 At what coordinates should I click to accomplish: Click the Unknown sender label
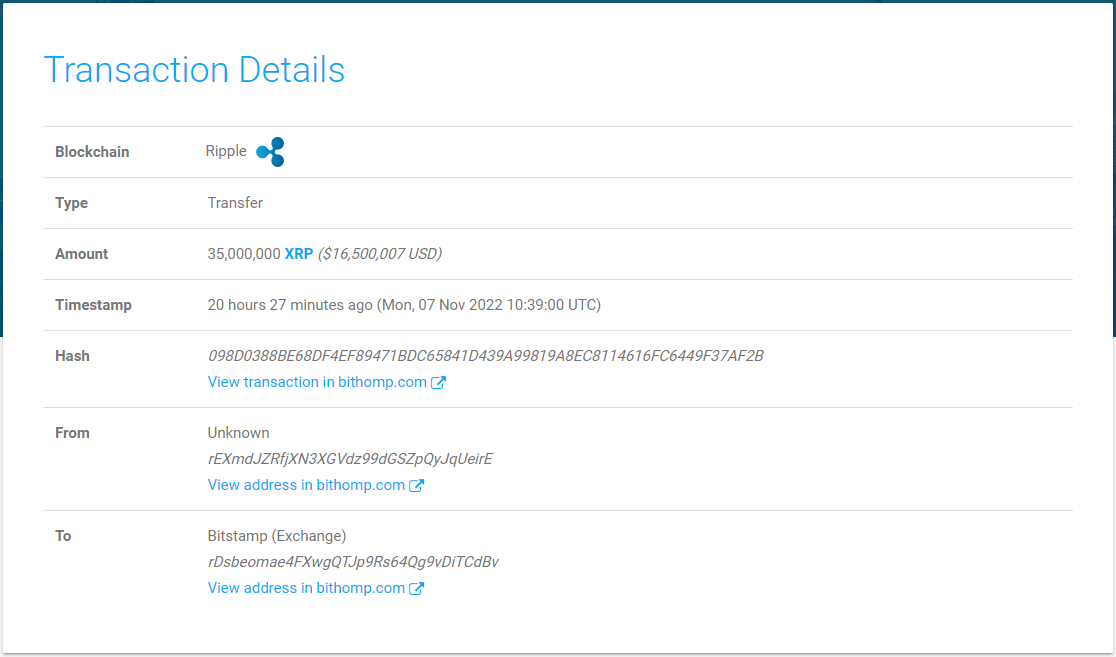238,433
